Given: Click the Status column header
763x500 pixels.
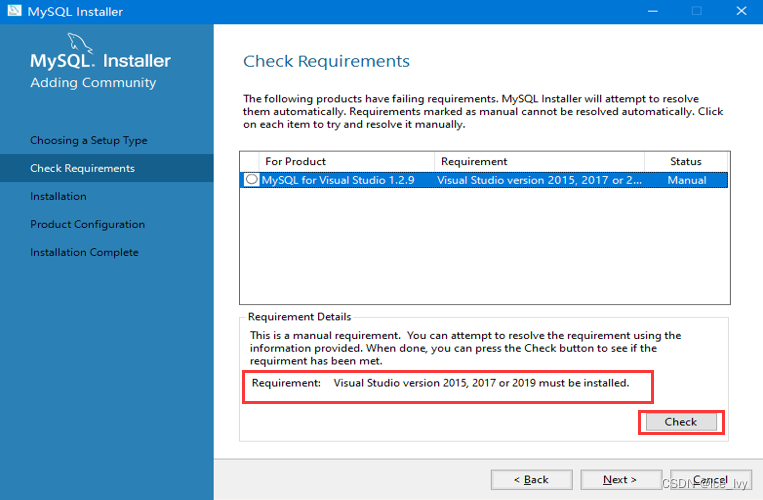Looking at the screenshot, I should 686,161.
